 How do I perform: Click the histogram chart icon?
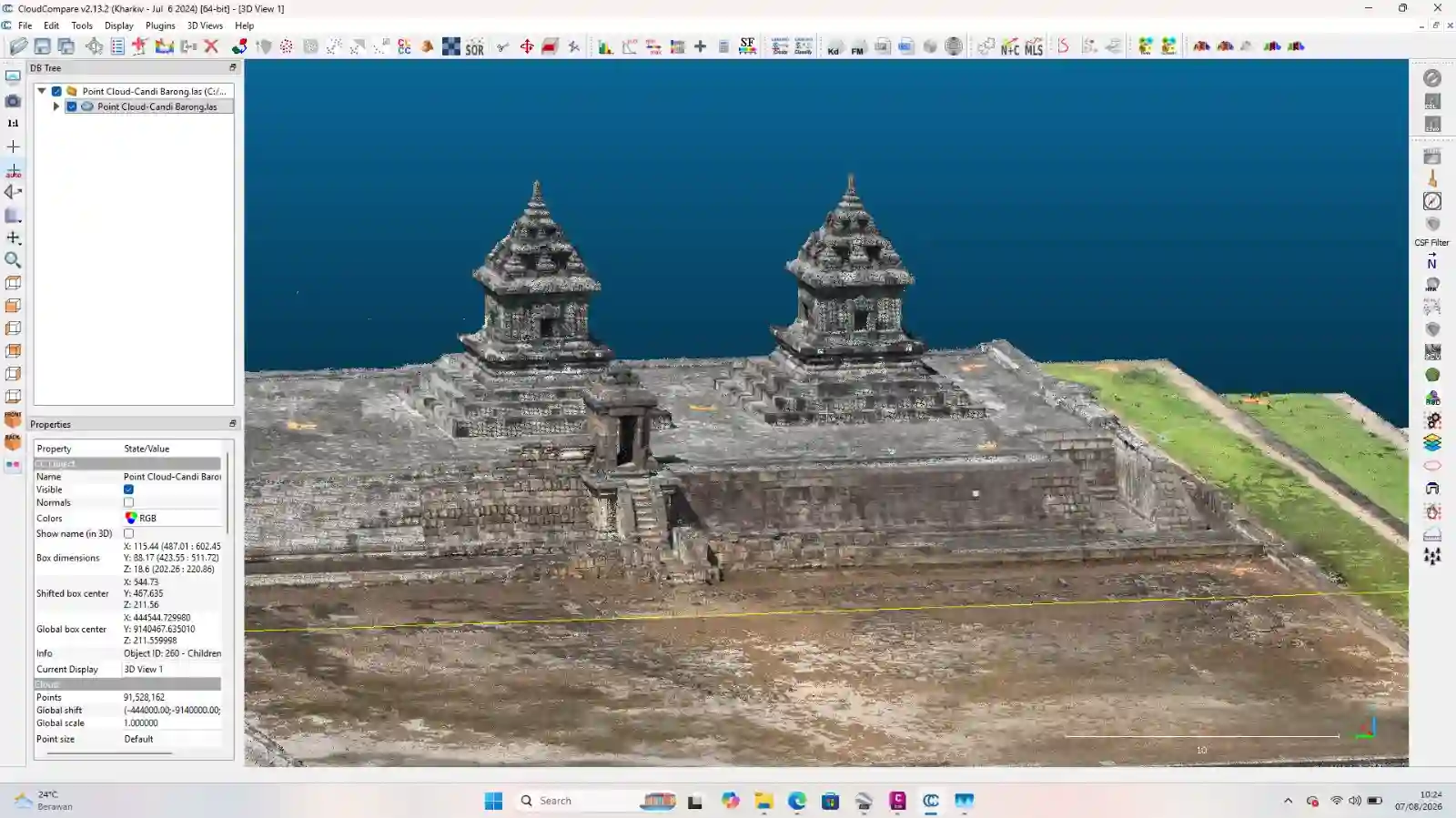(x=605, y=46)
